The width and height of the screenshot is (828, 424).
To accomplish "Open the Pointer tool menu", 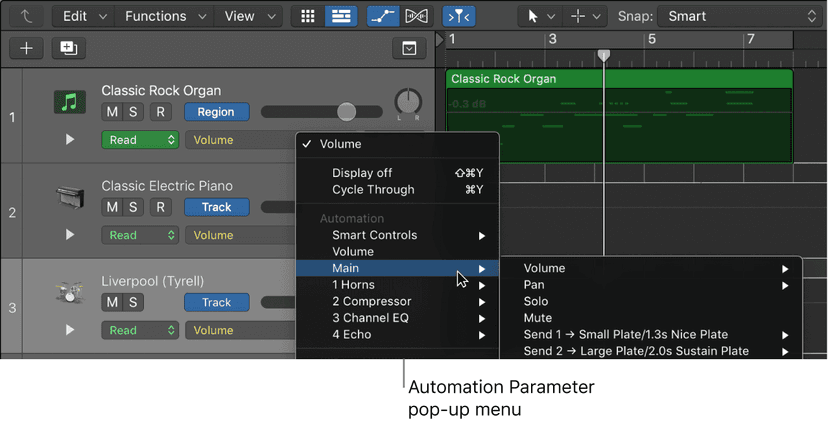I will coord(541,16).
